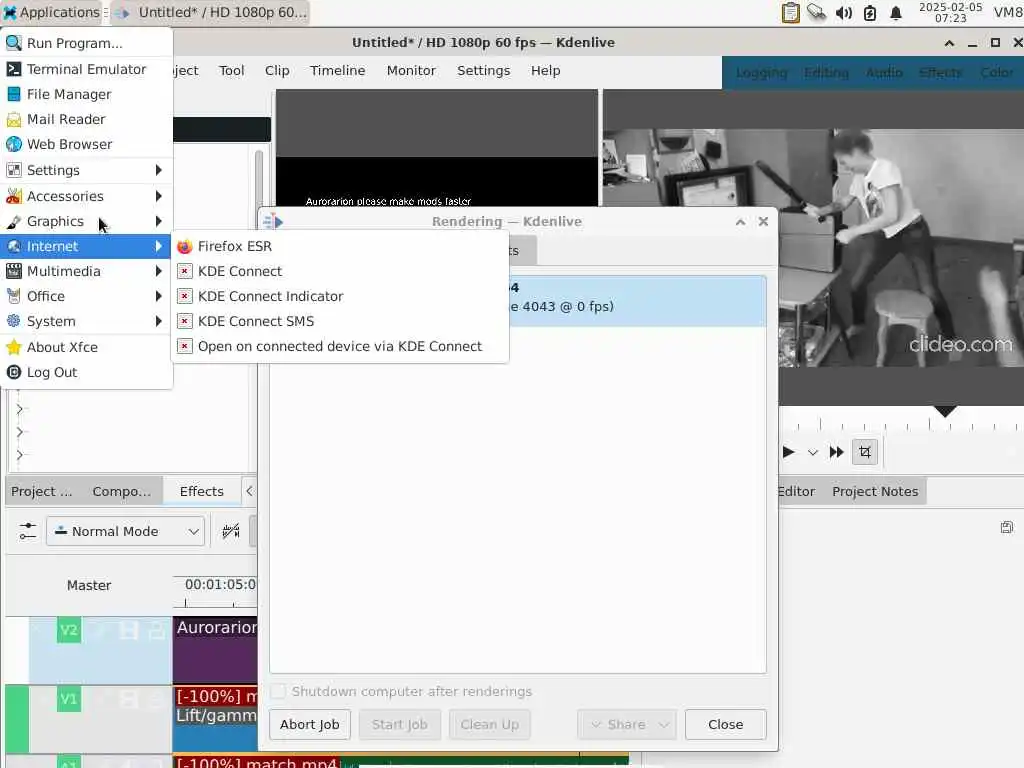Viewport: 1024px width, 768px height.
Task: Toggle Shutdown computer after renderings checkbox
Action: (x=278, y=691)
